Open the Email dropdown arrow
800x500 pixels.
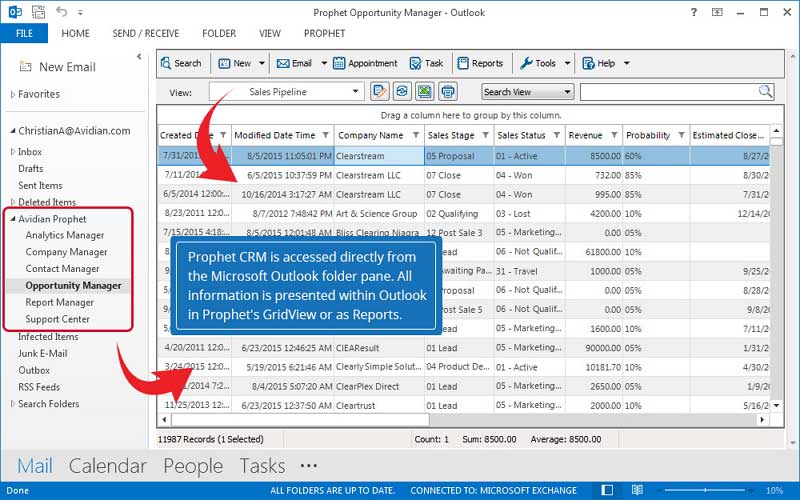point(324,63)
